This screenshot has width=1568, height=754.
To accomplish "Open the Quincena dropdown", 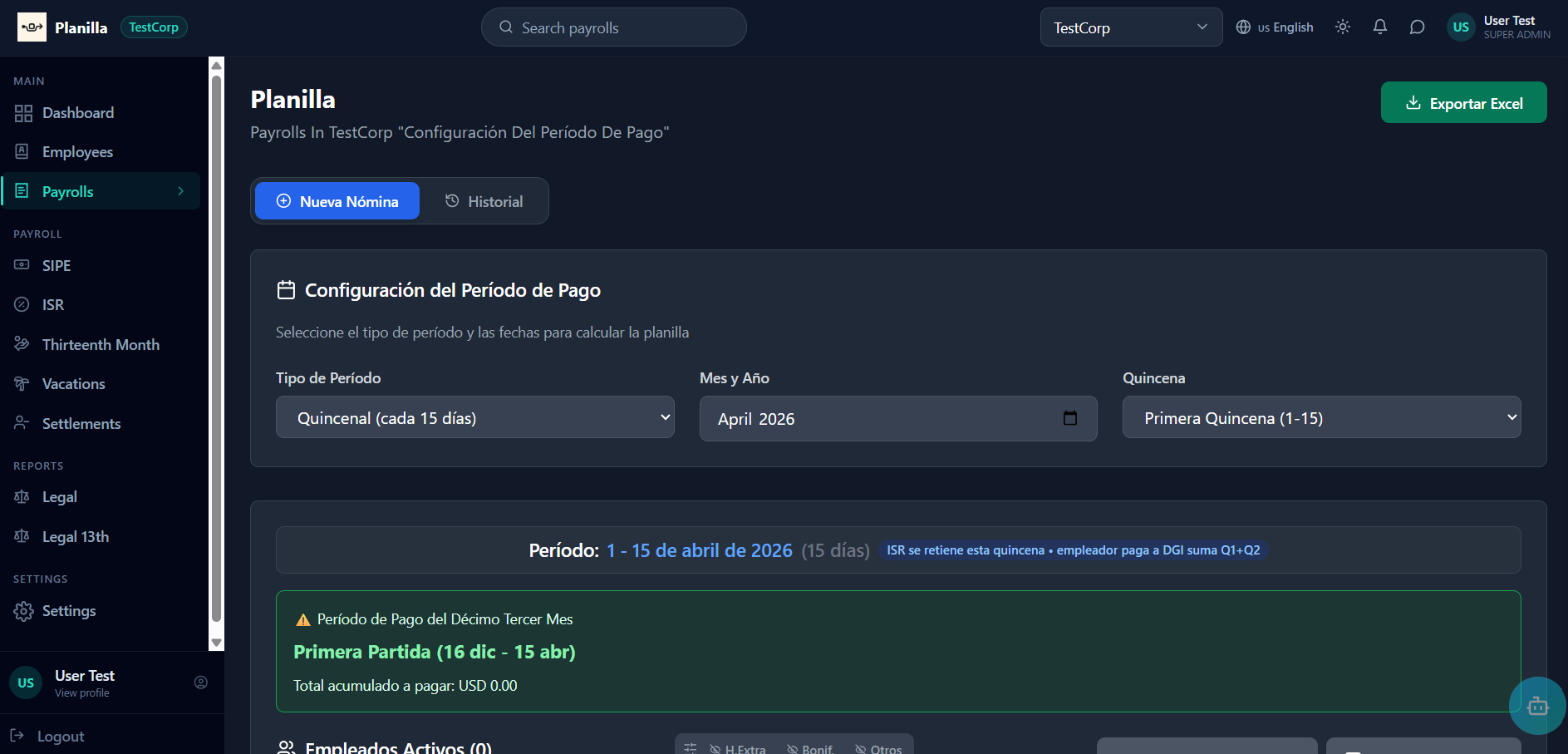I will pos(1321,417).
